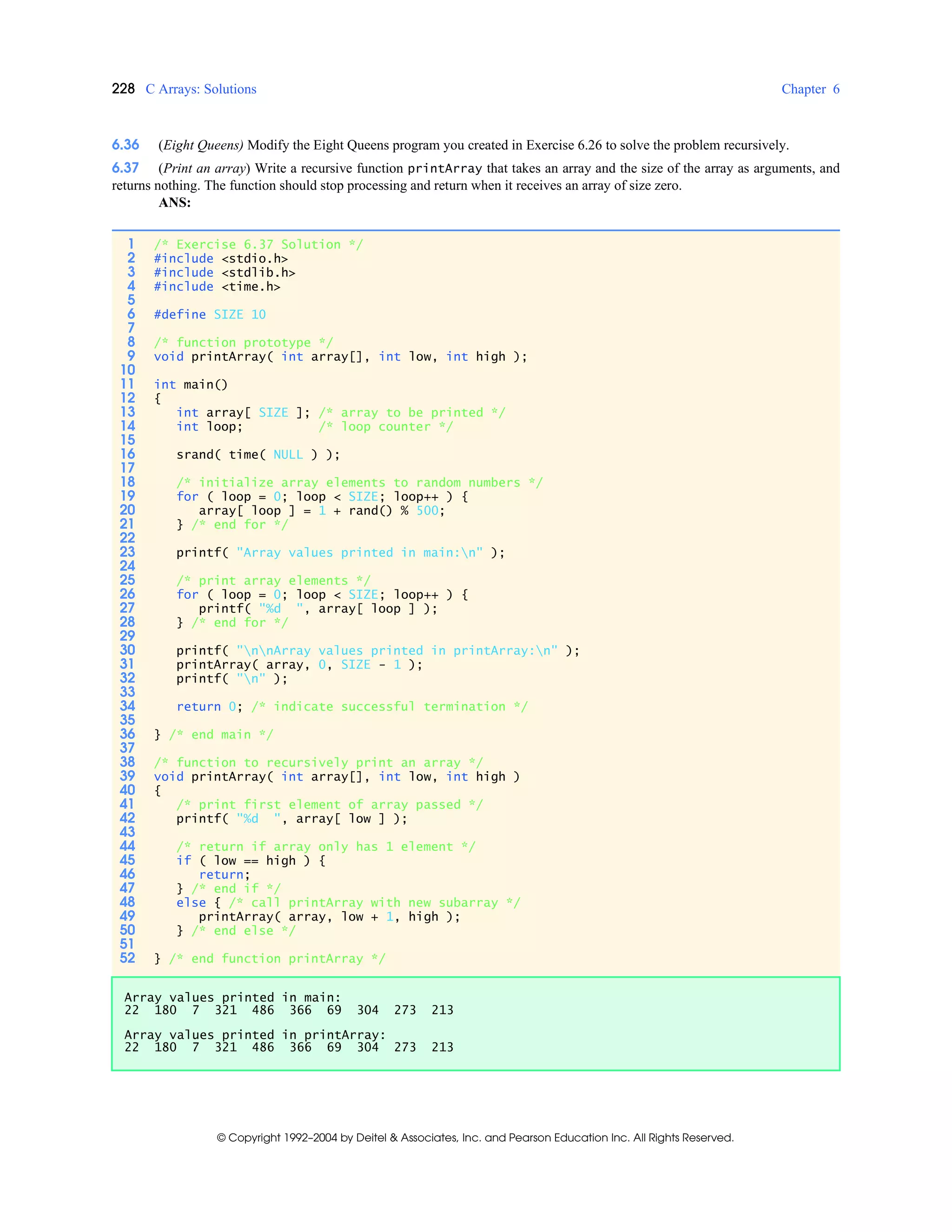Image resolution: width=952 pixels, height=1232 pixels.
Task: Click the '#include <stdio.h>' line
Action: click(x=220, y=258)
